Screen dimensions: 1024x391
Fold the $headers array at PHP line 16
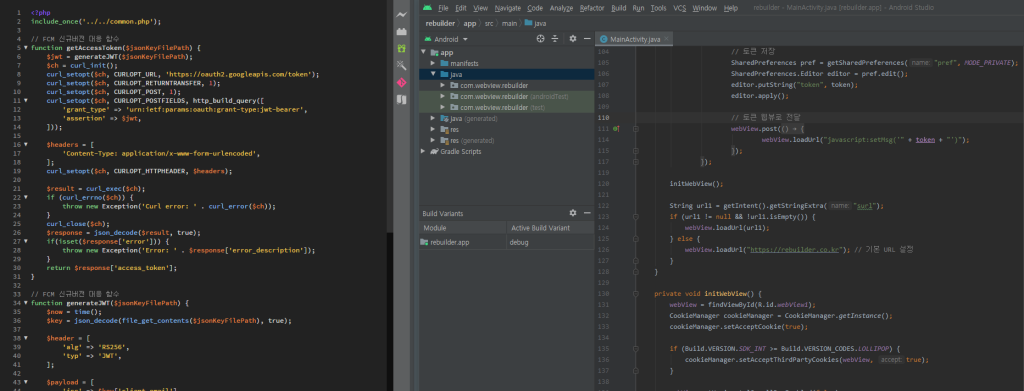pos(25,144)
